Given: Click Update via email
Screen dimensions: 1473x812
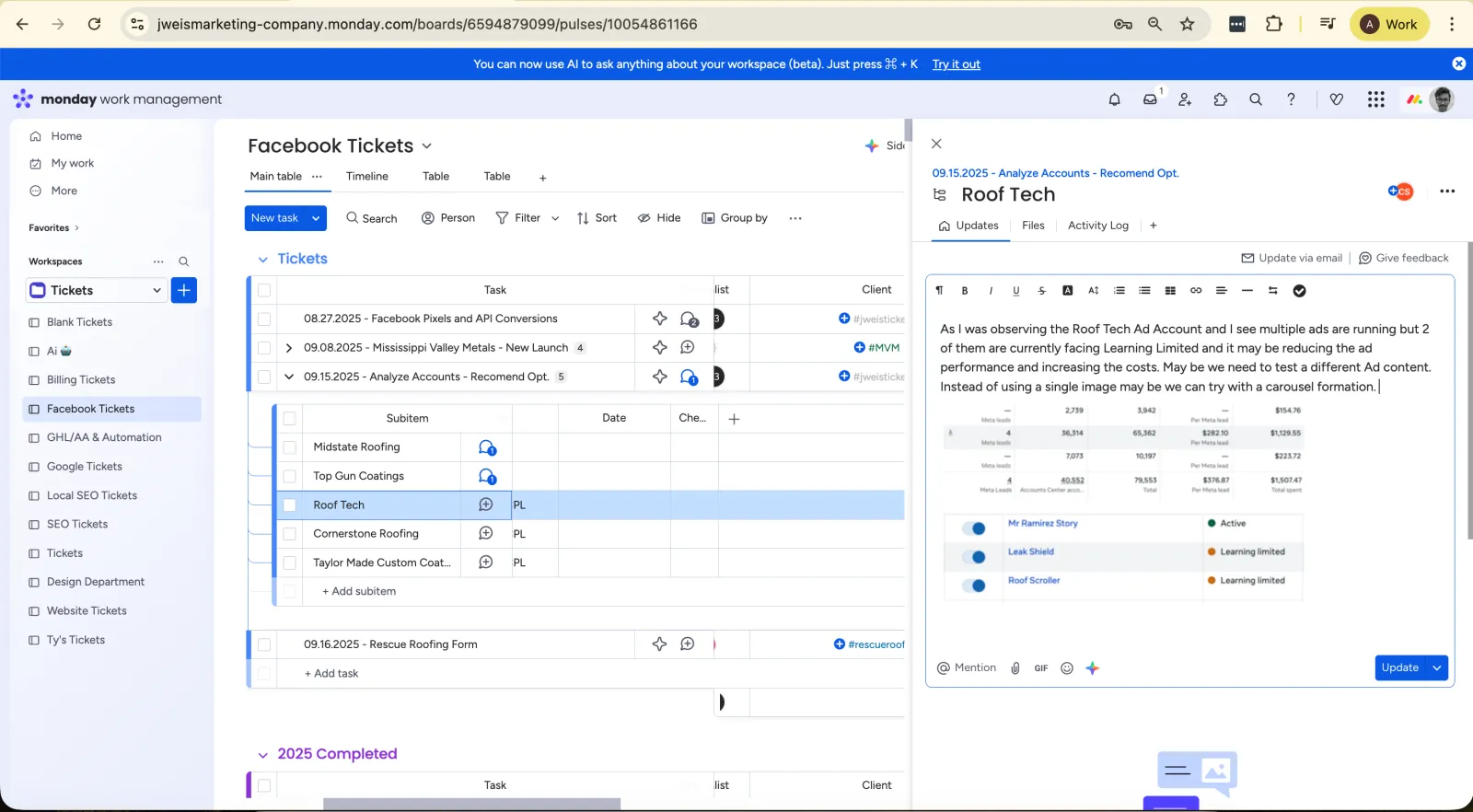Looking at the screenshot, I should pyautogui.click(x=1292, y=259).
